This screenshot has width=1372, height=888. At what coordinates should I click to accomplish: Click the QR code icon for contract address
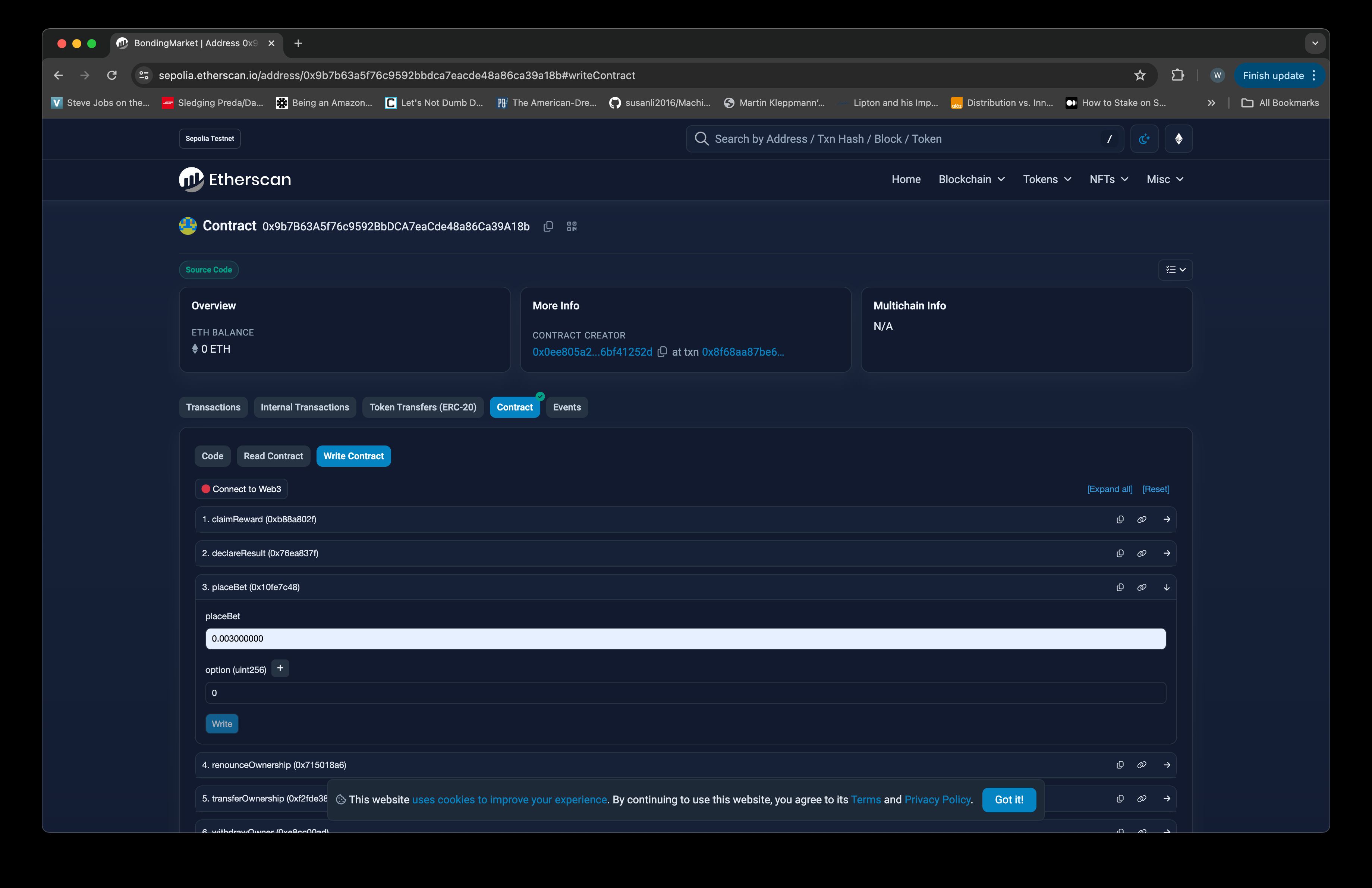pyautogui.click(x=571, y=226)
